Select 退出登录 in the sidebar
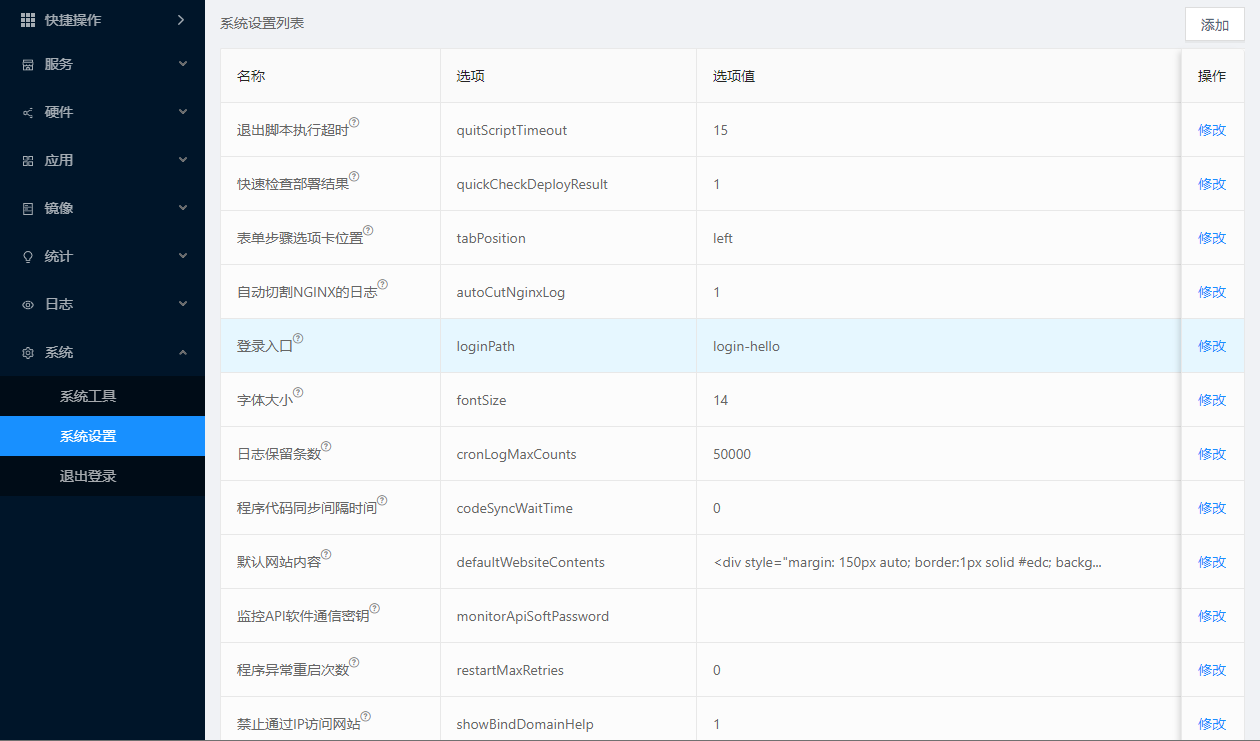 coord(88,476)
